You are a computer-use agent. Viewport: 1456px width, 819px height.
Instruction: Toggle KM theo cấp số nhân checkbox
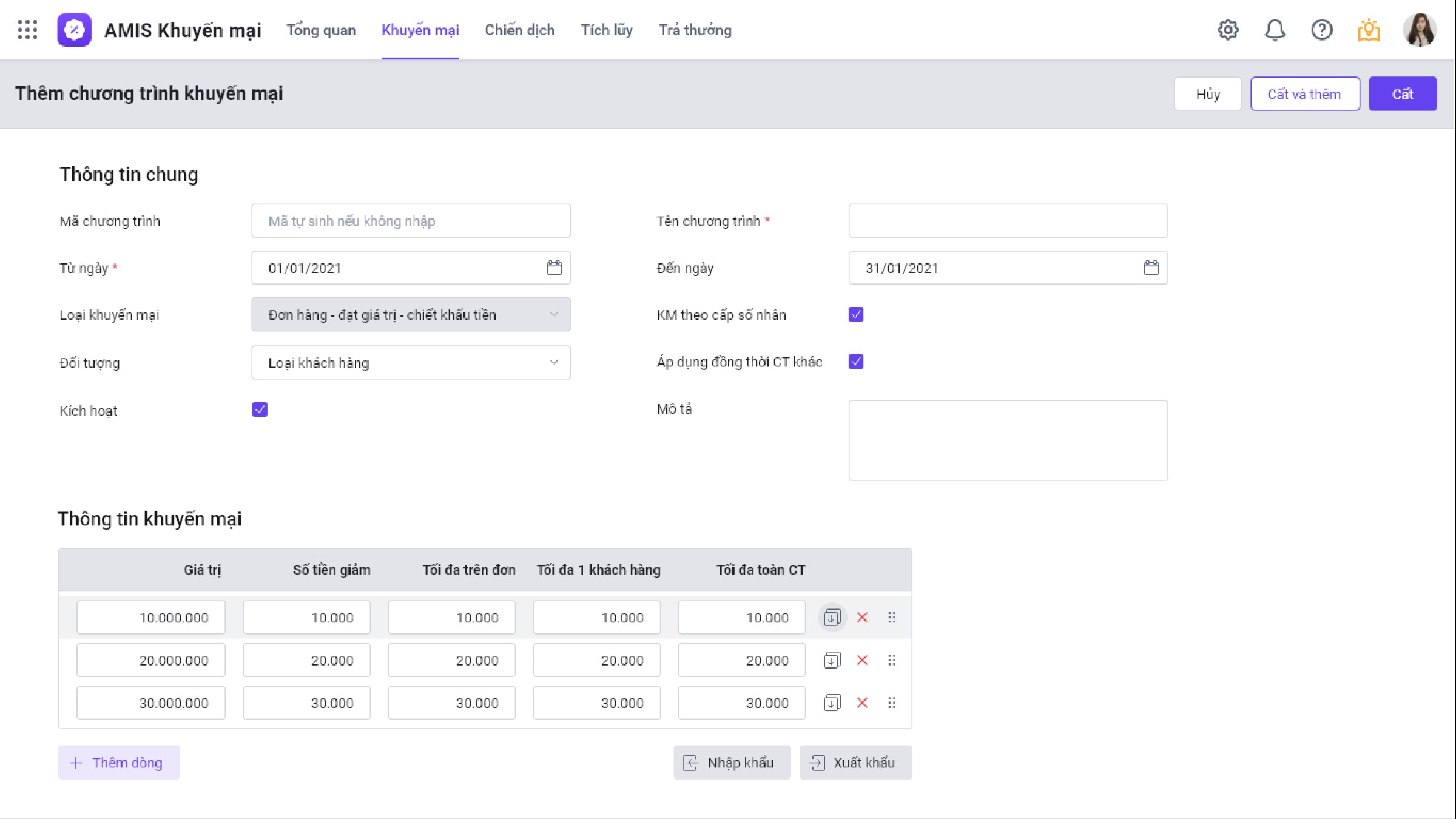click(855, 314)
